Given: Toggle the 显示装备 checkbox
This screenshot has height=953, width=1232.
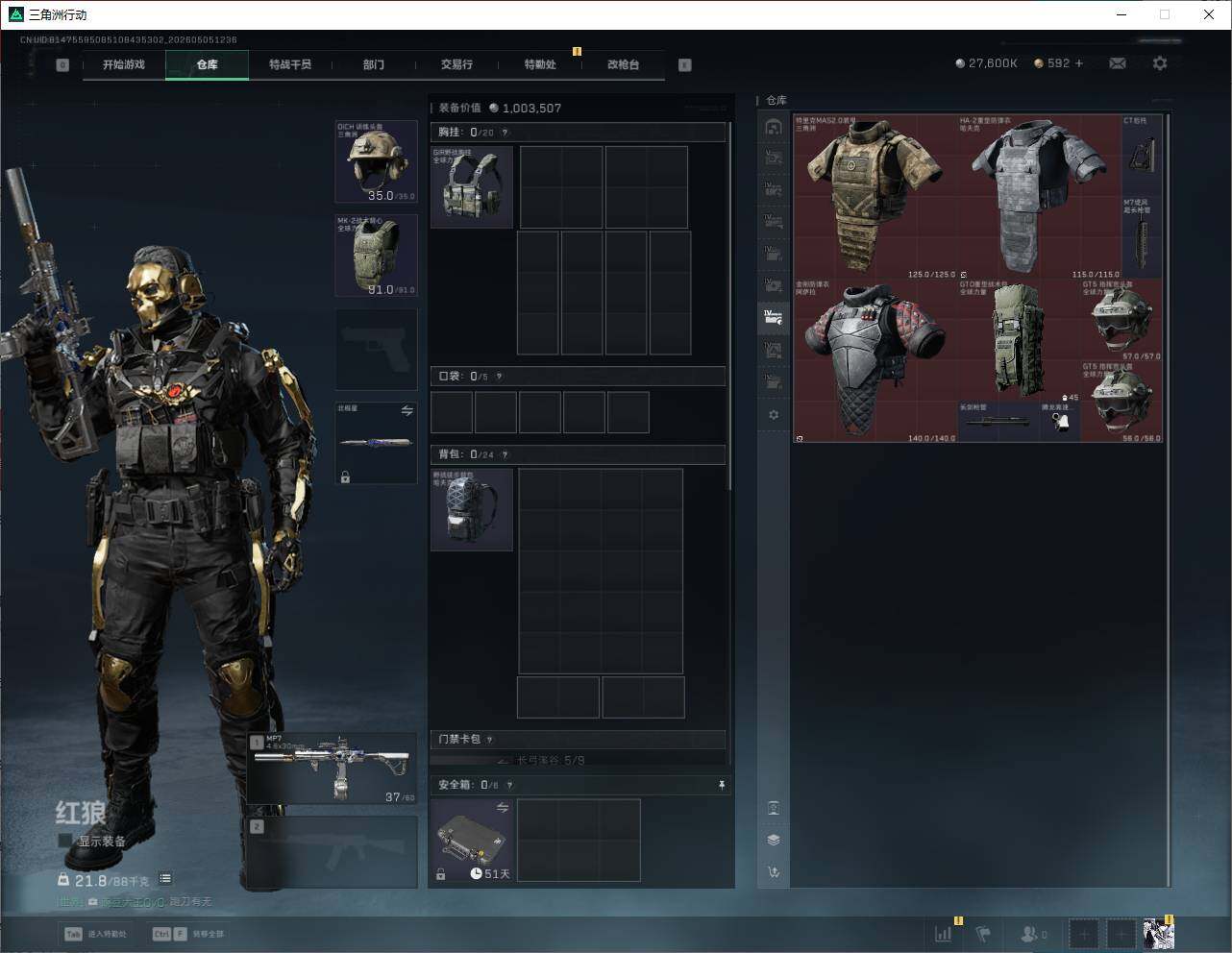Looking at the screenshot, I should pyautogui.click(x=65, y=841).
